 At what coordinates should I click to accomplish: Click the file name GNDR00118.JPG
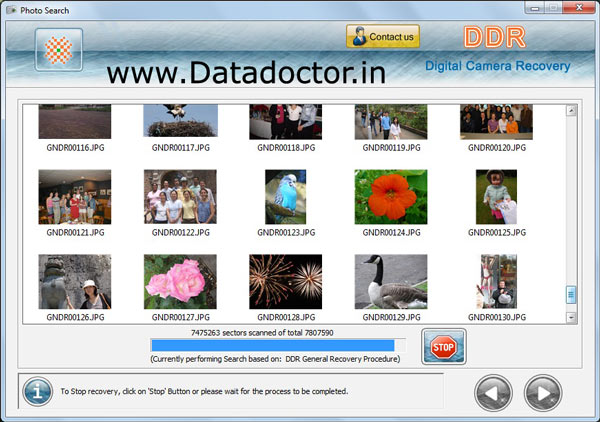[286, 148]
